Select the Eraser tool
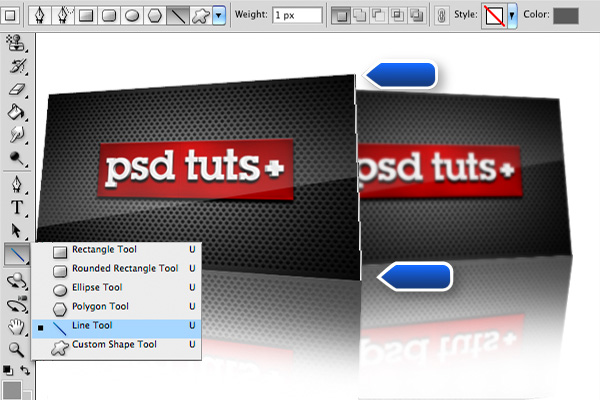Viewport: 600px width, 400px height. [x=16, y=89]
